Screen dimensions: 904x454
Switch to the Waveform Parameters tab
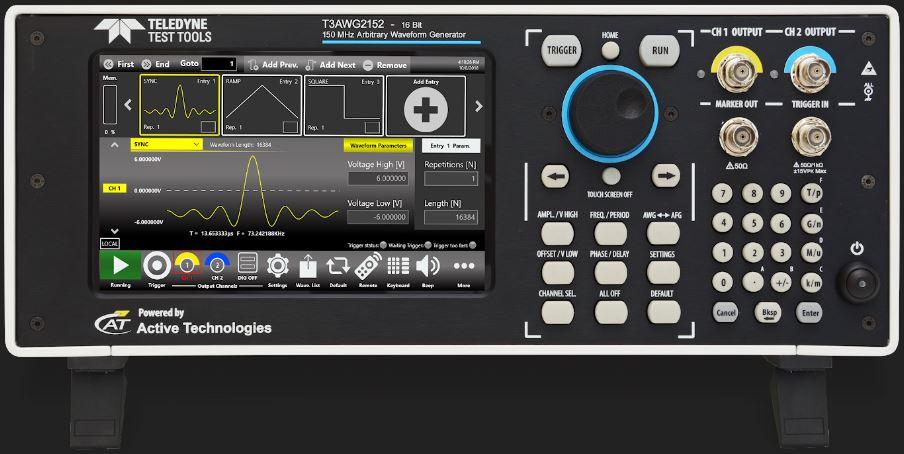(378, 146)
